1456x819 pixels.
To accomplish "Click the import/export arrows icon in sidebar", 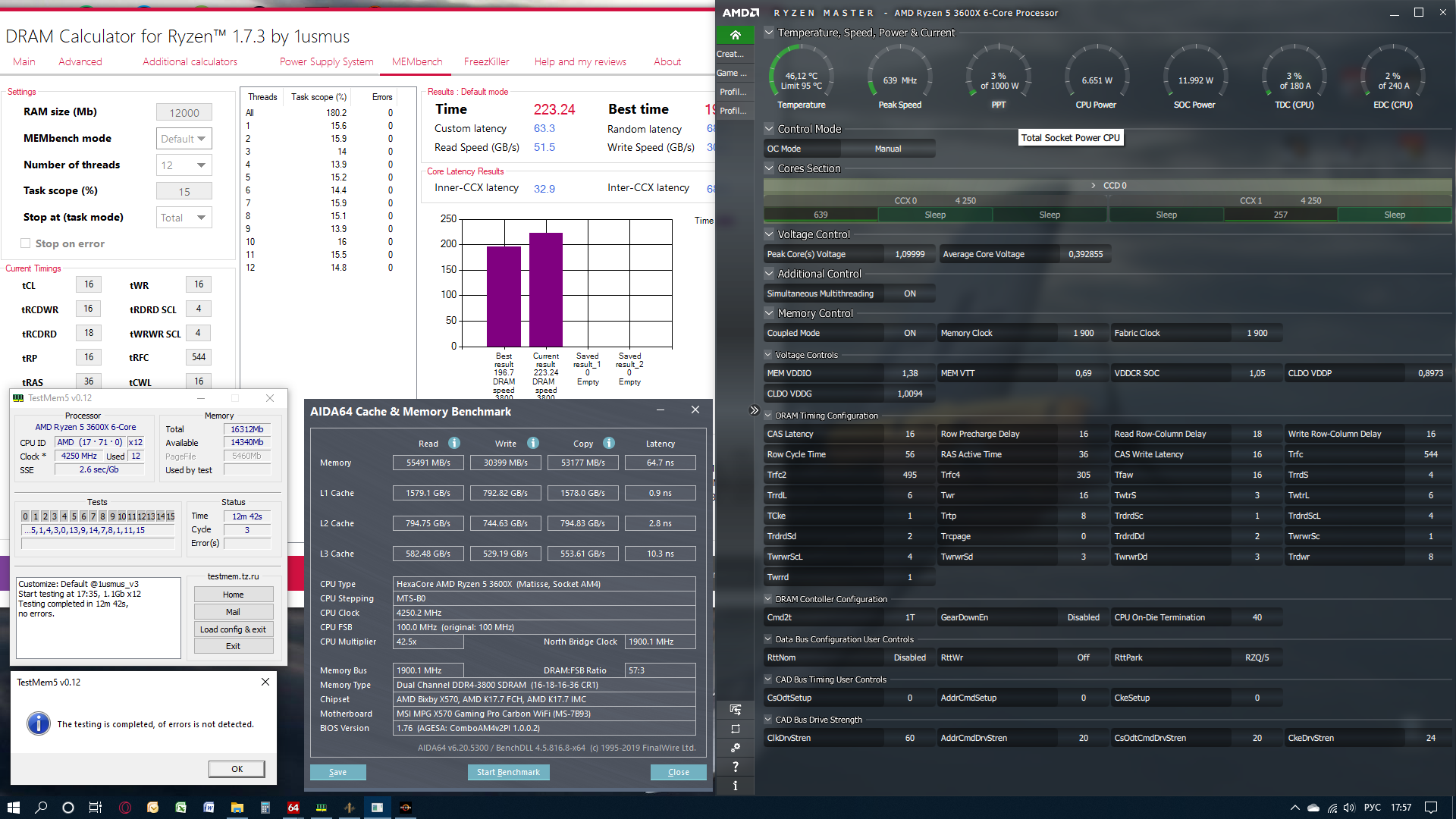I will click(x=735, y=710).
